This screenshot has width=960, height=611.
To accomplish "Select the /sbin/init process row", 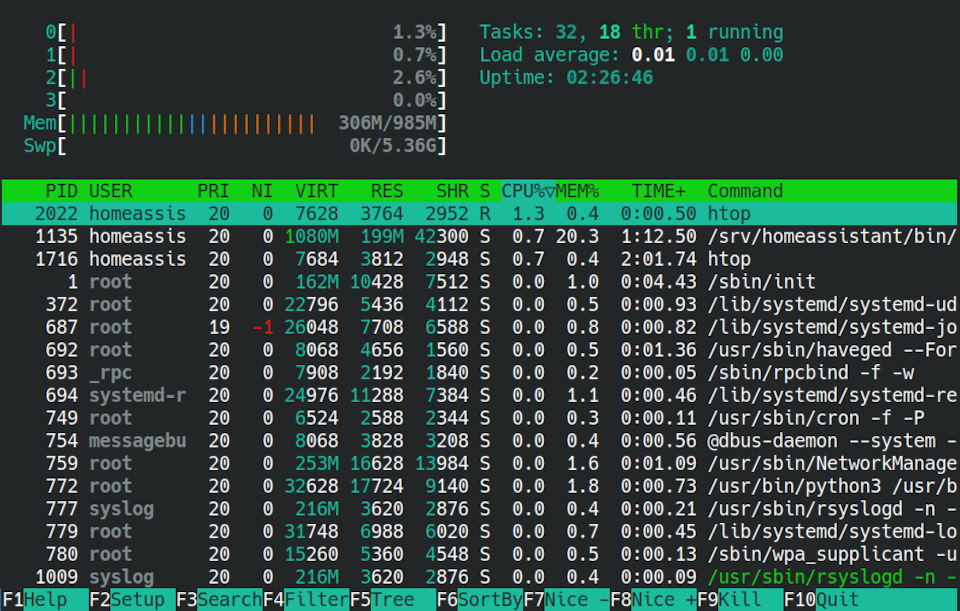I will coord(480,282).
